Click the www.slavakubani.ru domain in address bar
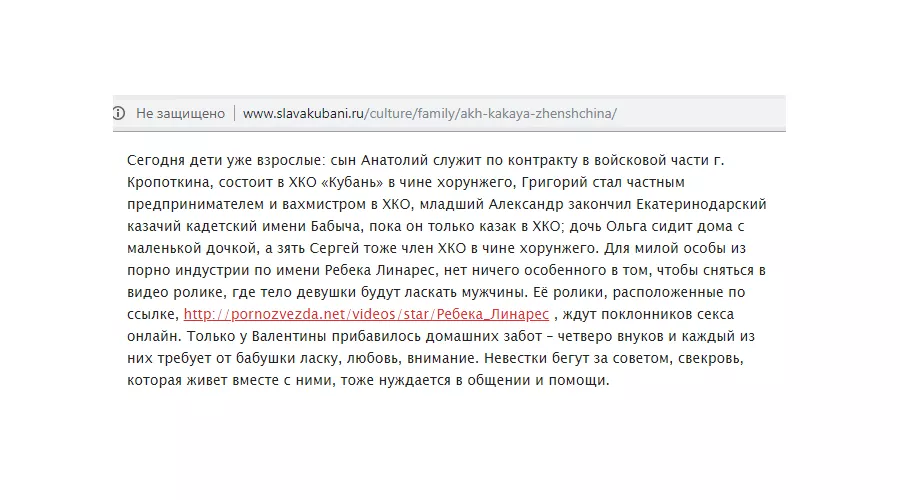This screenshot has width=900, height=500. 304,113
